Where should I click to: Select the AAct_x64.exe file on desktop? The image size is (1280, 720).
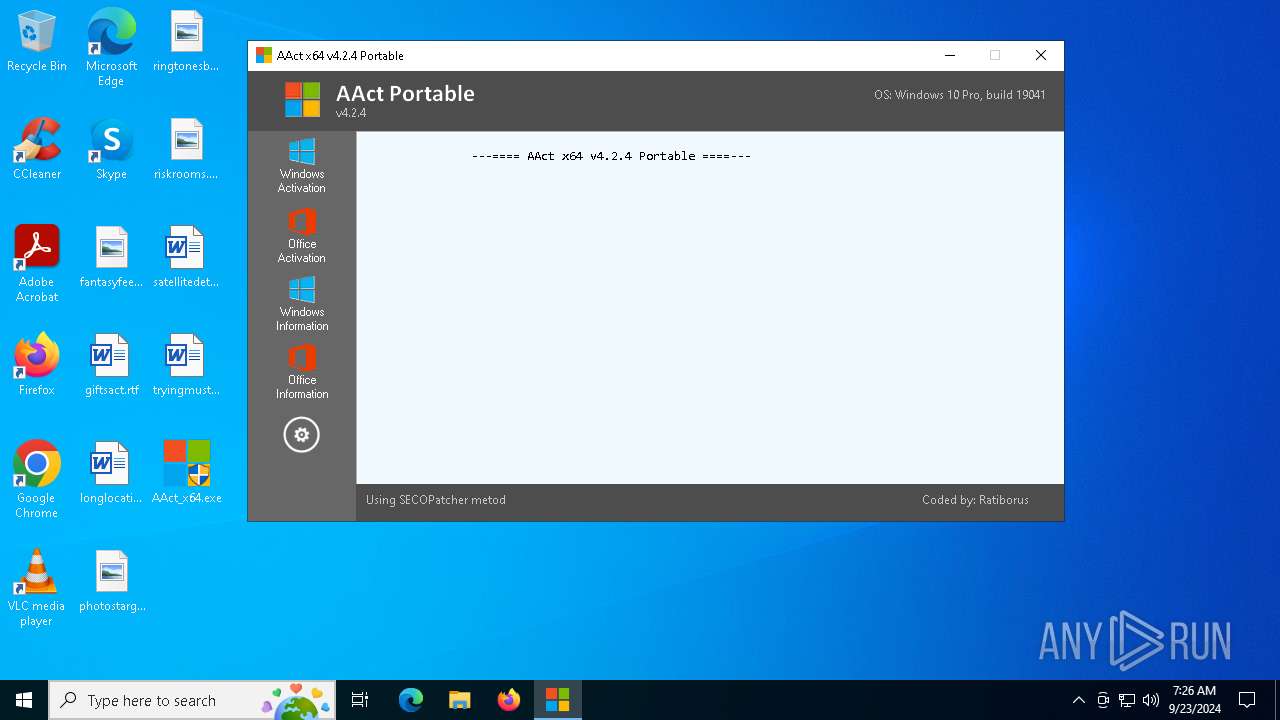coord(186,474)
